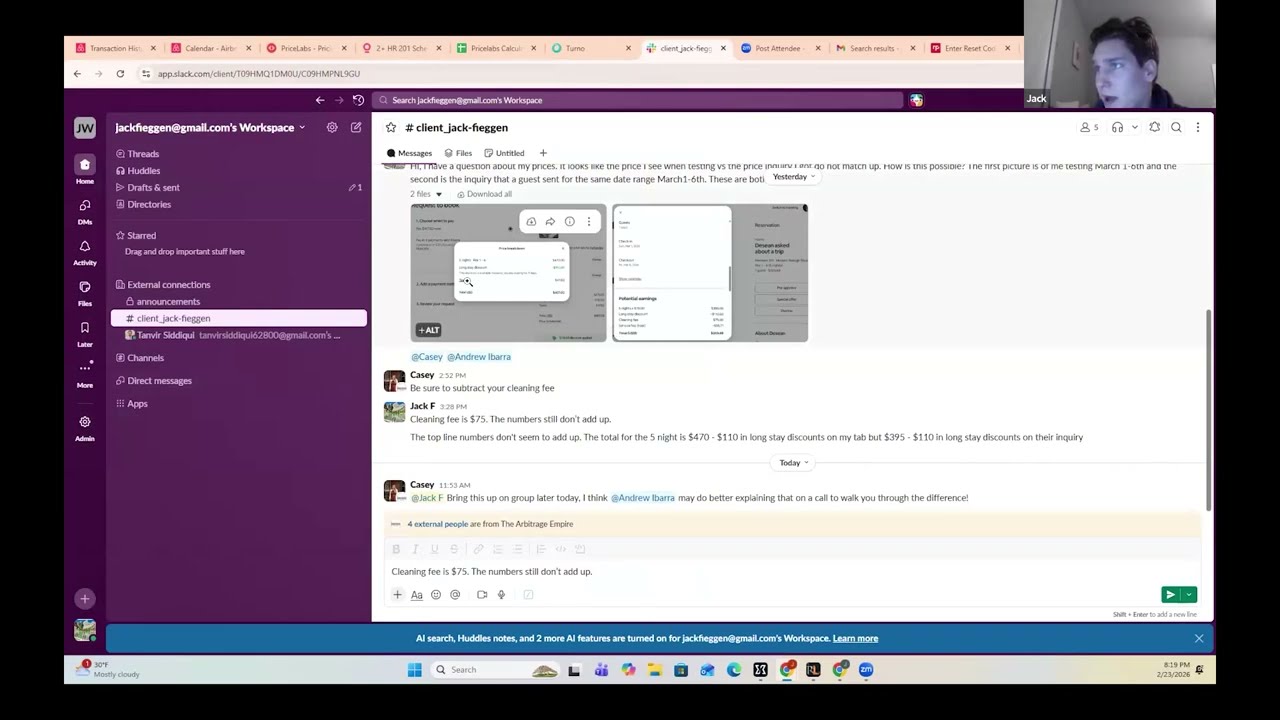Start a huddle with headphones icon
The image size is (1280, 720).
coord(1117,128)
